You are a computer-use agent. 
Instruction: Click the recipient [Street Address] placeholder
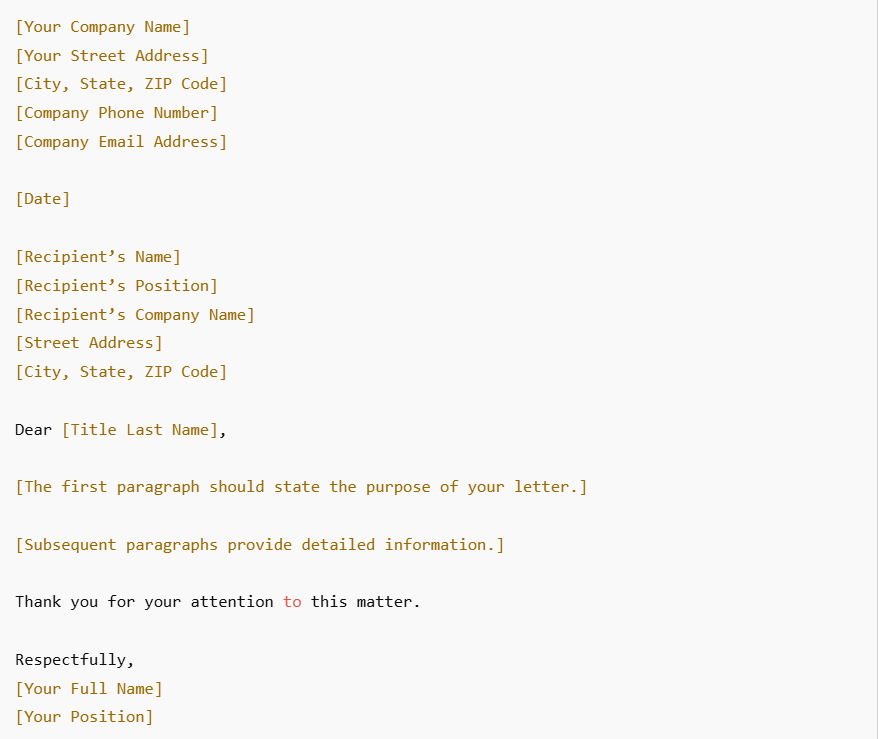coord(89,343)
